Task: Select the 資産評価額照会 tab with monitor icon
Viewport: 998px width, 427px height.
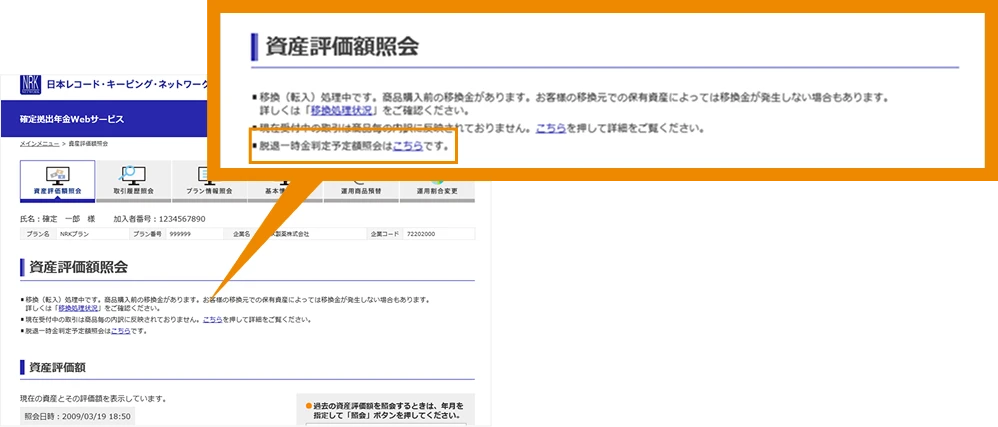Action: [58, 181]
